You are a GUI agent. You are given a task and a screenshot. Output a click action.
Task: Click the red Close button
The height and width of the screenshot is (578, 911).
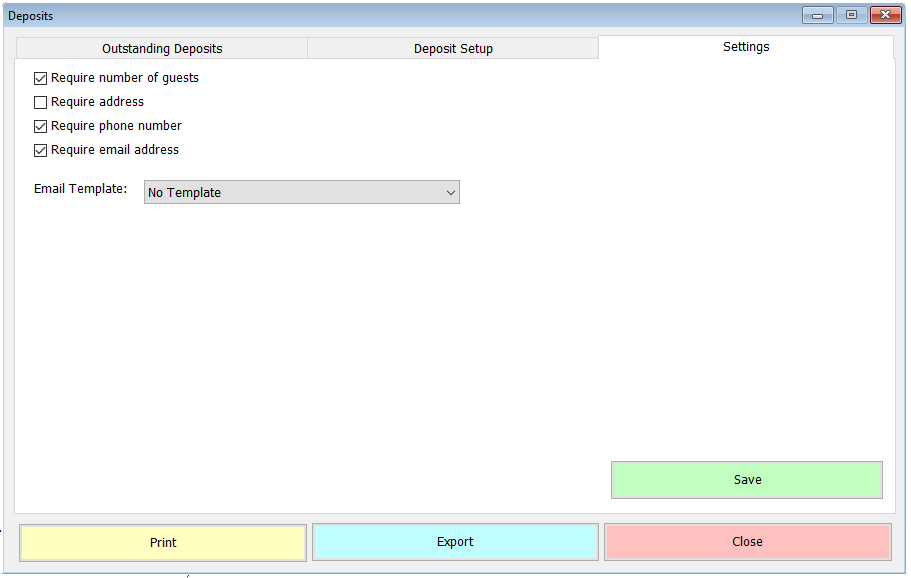[x=747, y=542]
